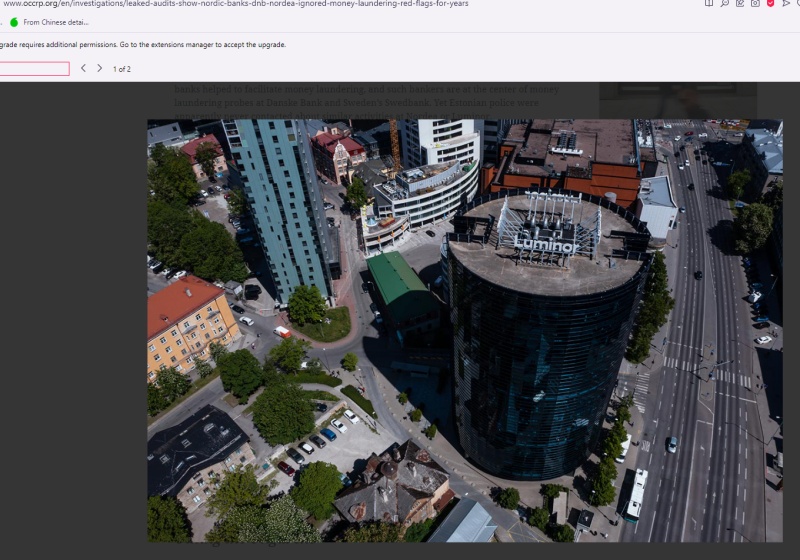Click the green favicon of the bookmark
This screenshot has width=800, height=560.
tap(14, 22)
